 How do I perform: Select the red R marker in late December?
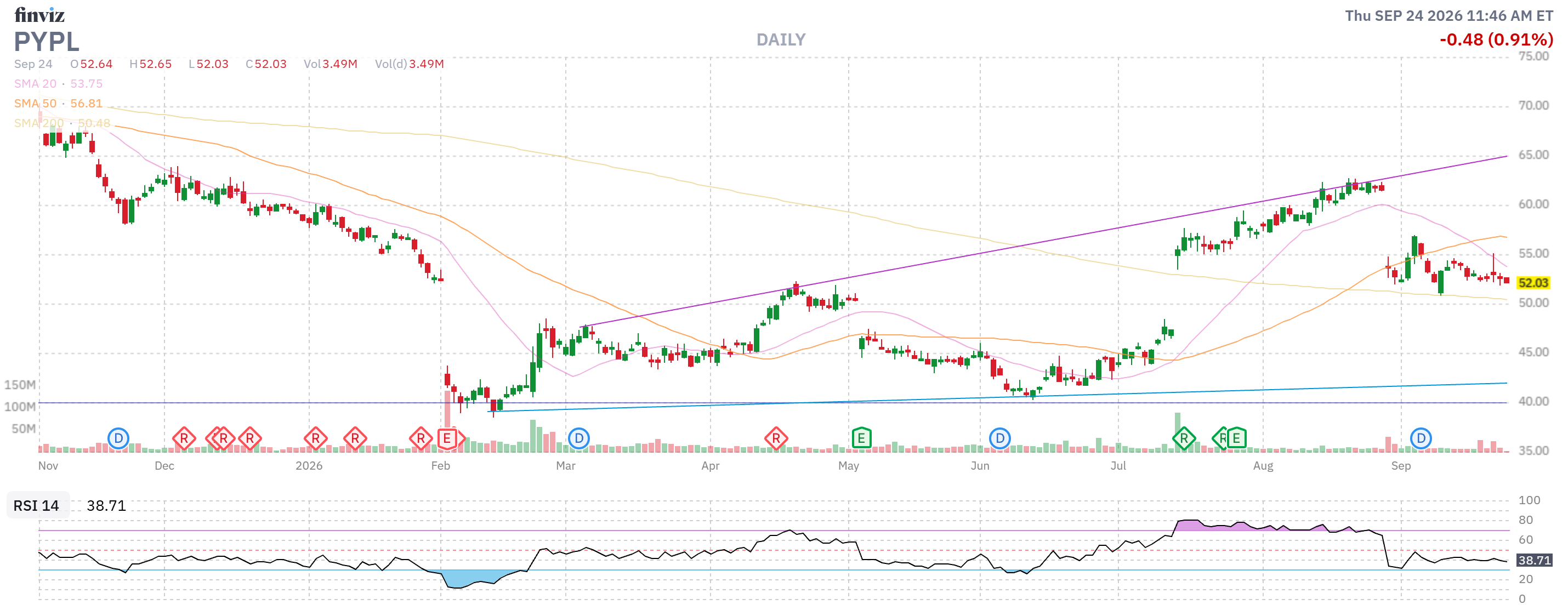(x=249, y=438)
